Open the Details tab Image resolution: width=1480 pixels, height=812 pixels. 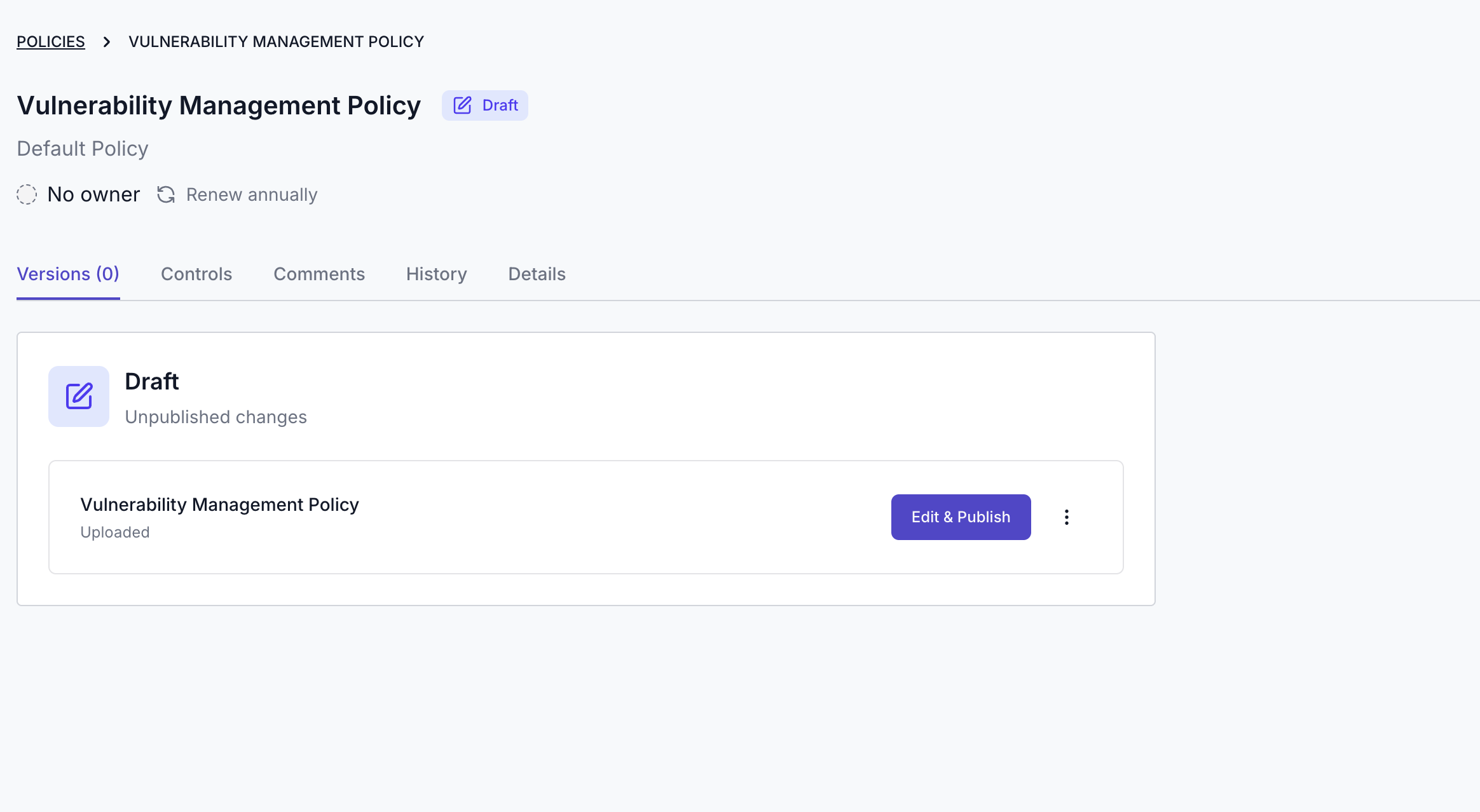tap(537, 274)
